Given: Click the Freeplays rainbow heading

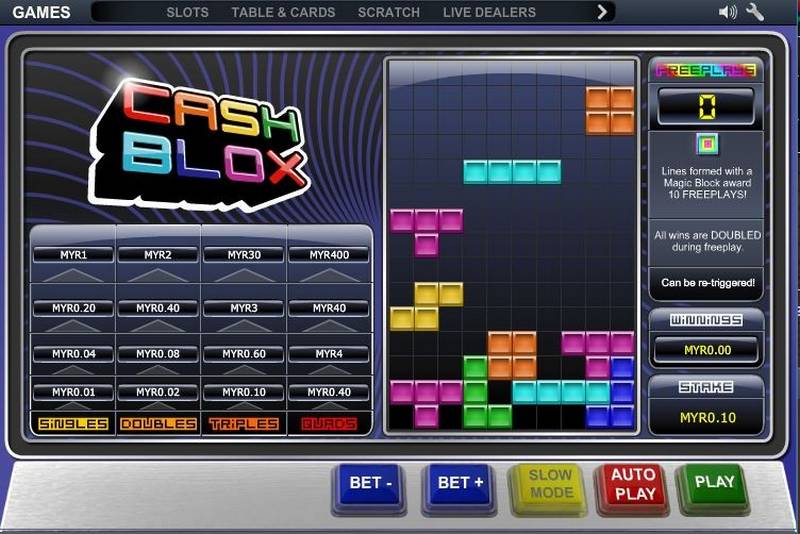Looking at the screenshot, I should [707, 70].
